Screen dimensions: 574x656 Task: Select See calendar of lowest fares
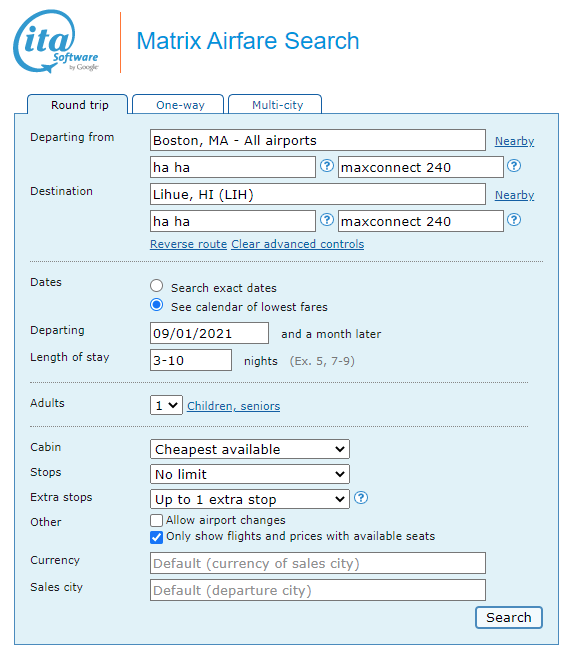[156, 305]
